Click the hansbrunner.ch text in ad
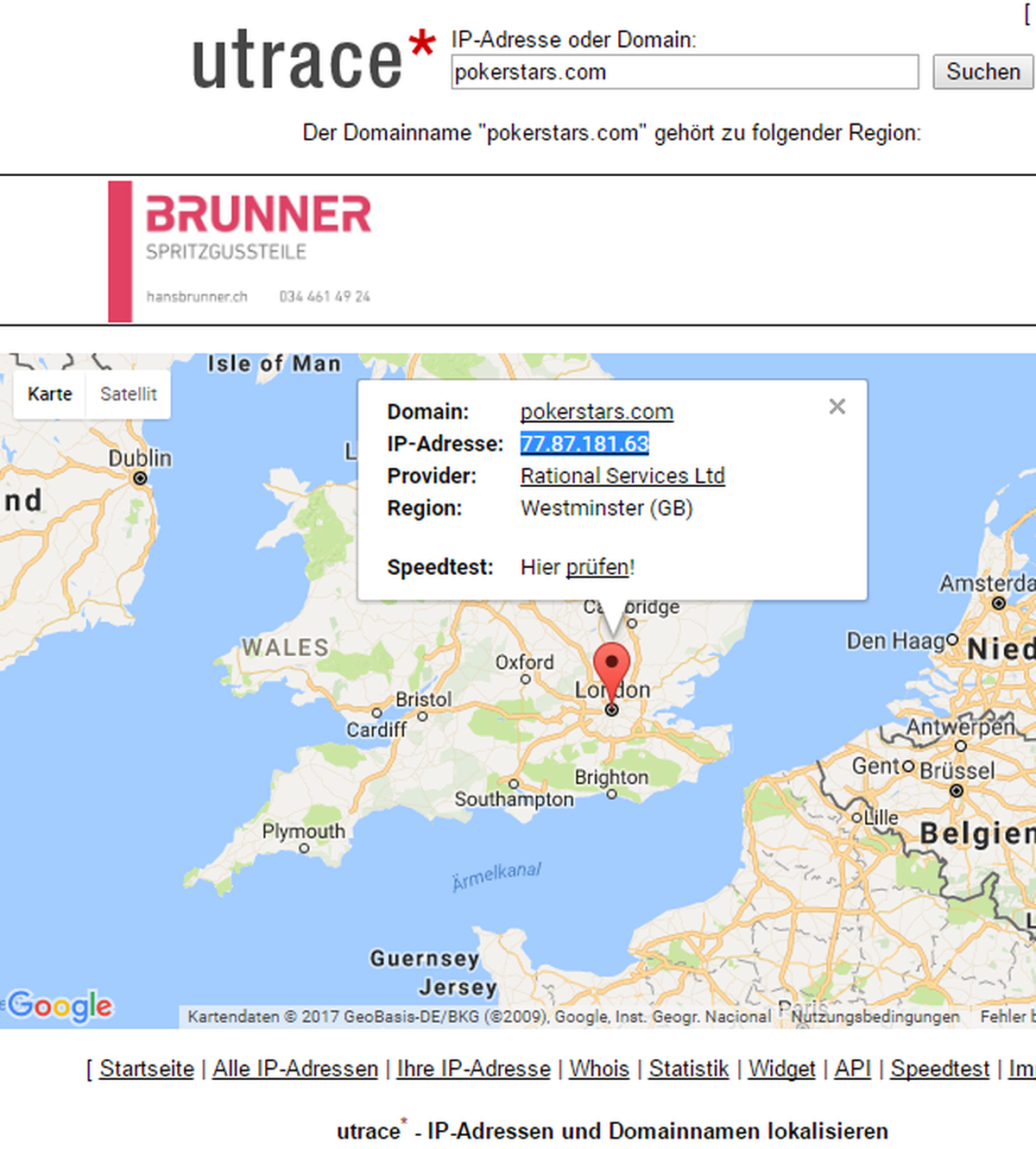1036x1149 pixels. click(197, 297)
